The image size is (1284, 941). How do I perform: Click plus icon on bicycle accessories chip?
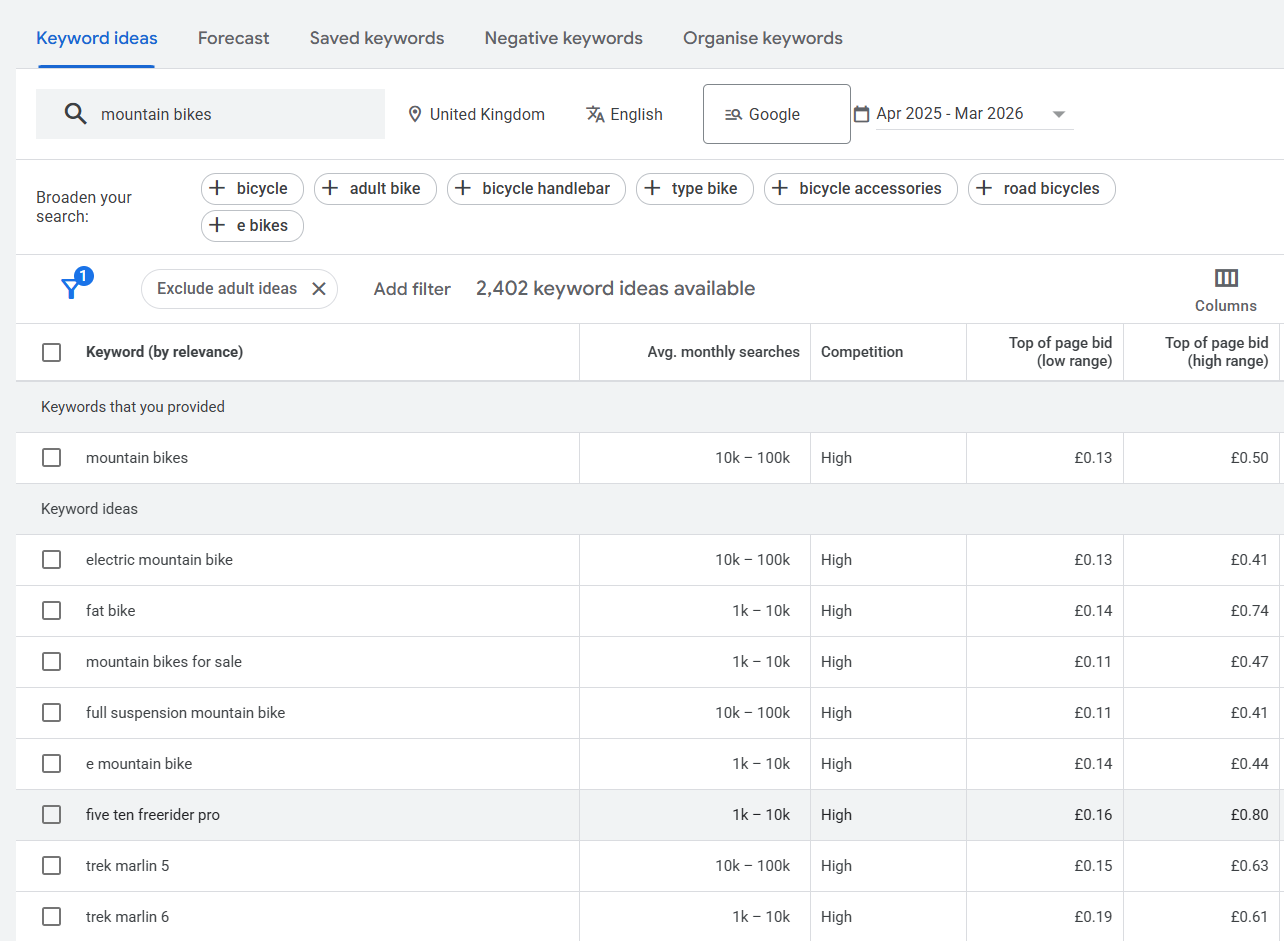coord(780,189)
